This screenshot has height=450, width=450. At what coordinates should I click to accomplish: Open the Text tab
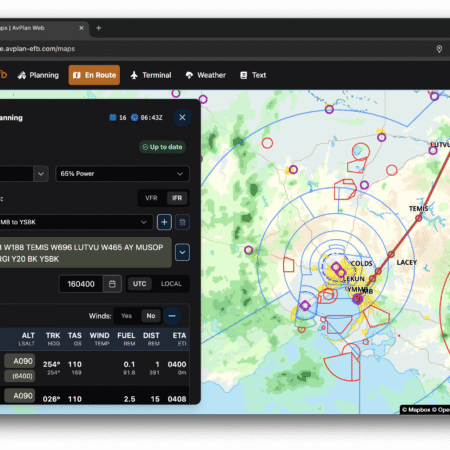tap(253, 75)
